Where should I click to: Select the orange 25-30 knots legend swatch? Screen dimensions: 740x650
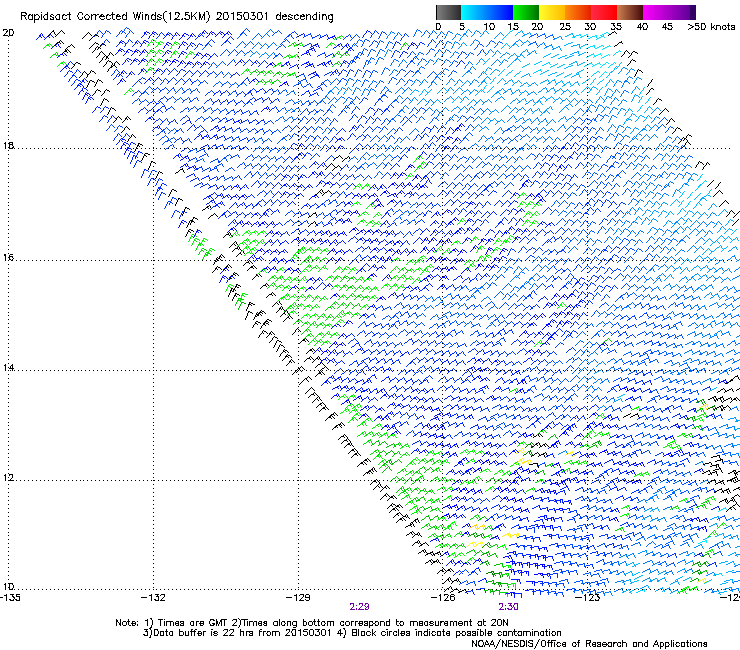pyautogui.click(x=578, y=12)
